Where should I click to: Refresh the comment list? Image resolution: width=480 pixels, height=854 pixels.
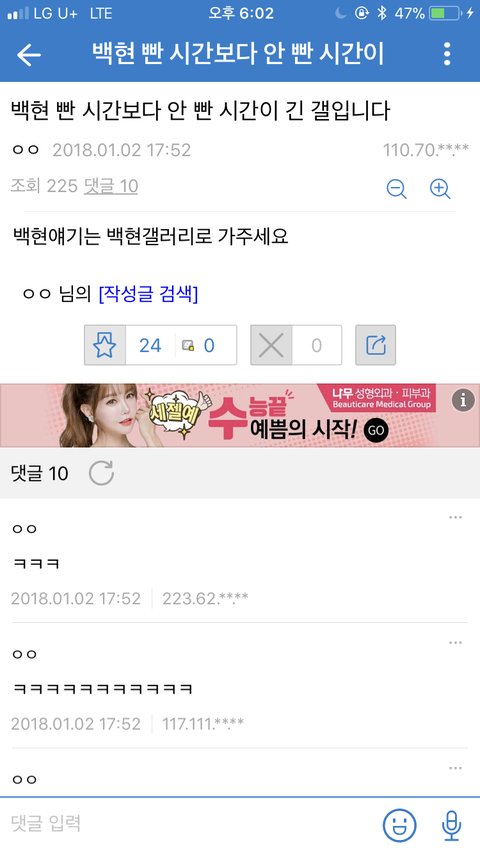101,472
